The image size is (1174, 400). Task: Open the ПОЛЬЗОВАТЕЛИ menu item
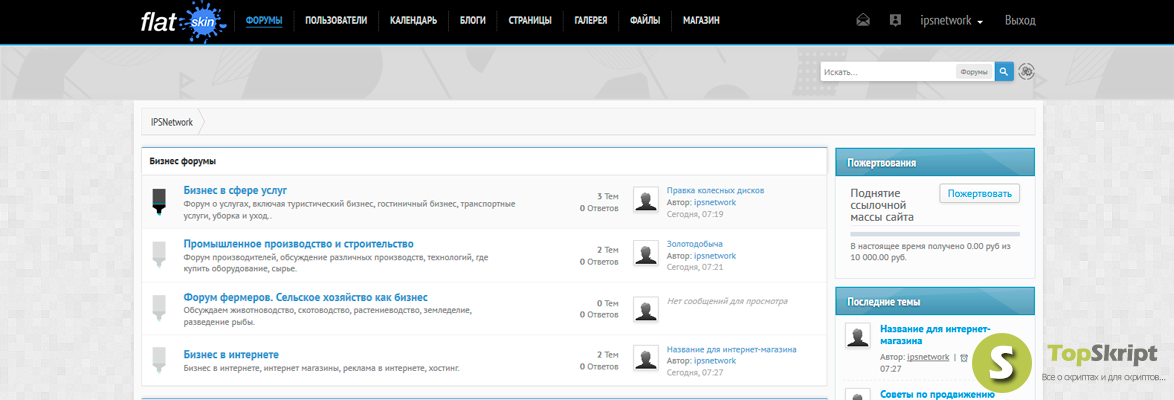tap(336, 21)
